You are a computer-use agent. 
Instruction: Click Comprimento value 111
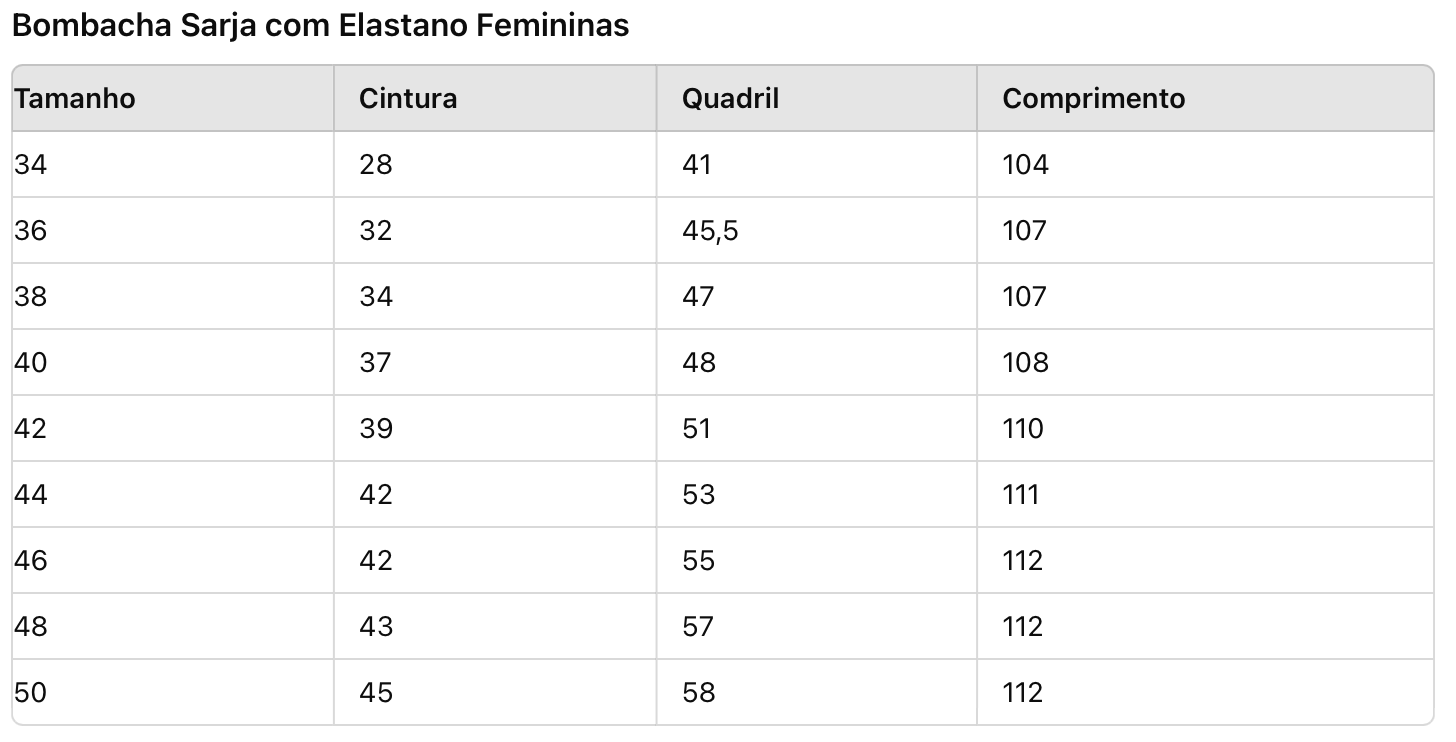1021,494
